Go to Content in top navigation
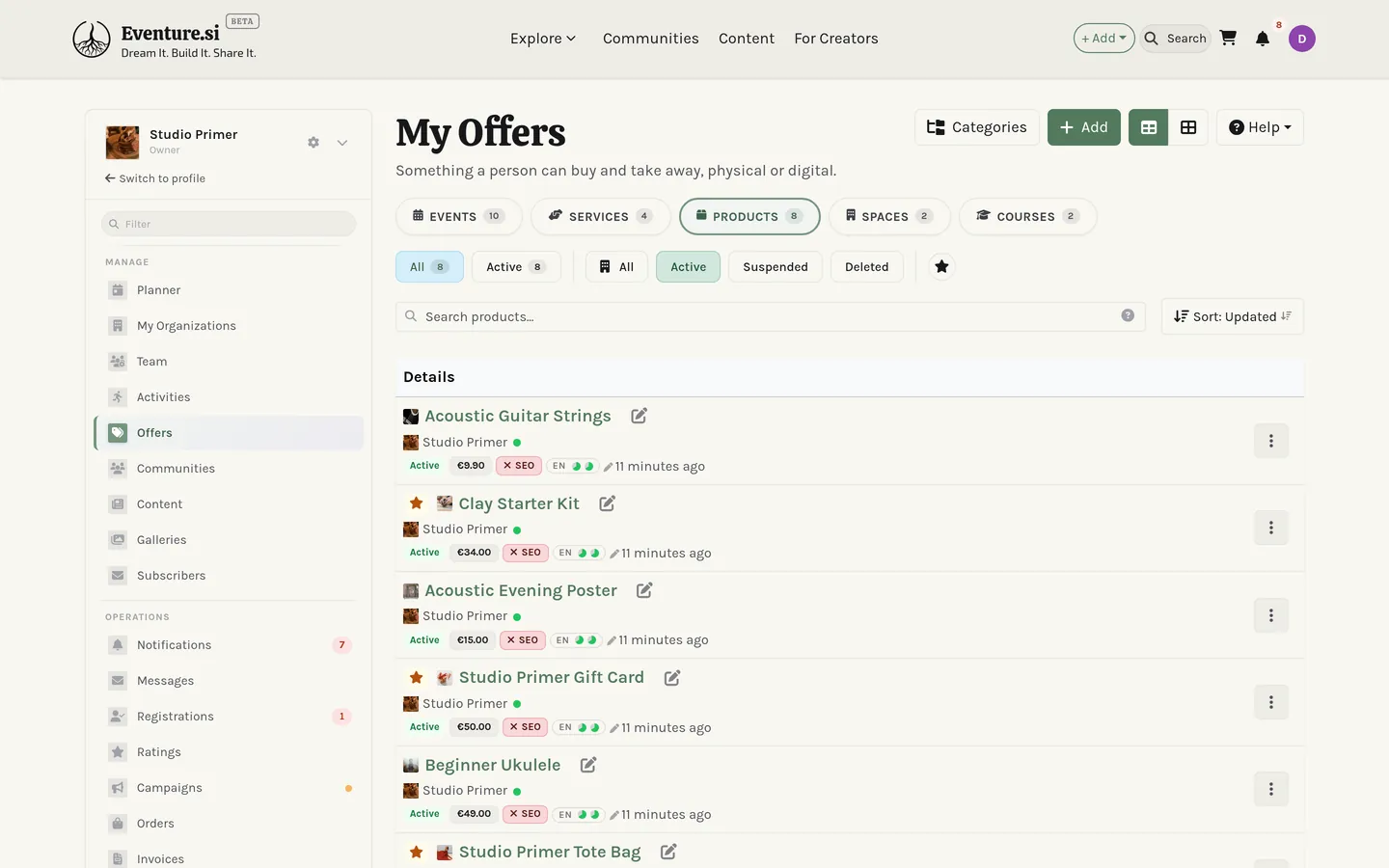Image resolution: width=1389 pixels, height=868 pixels. click(x=747, y=39)
